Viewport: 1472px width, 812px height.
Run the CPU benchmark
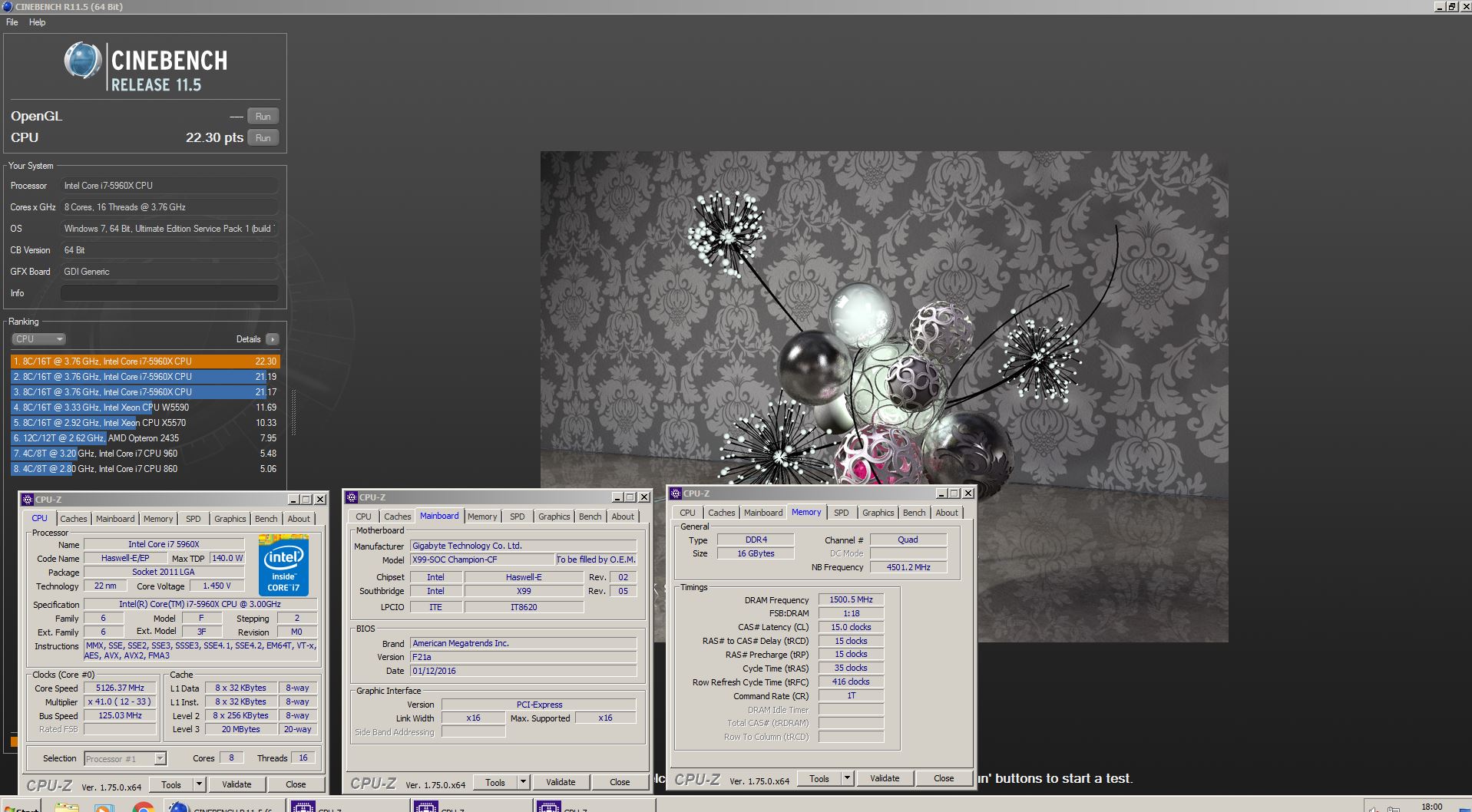coord(263,138)
